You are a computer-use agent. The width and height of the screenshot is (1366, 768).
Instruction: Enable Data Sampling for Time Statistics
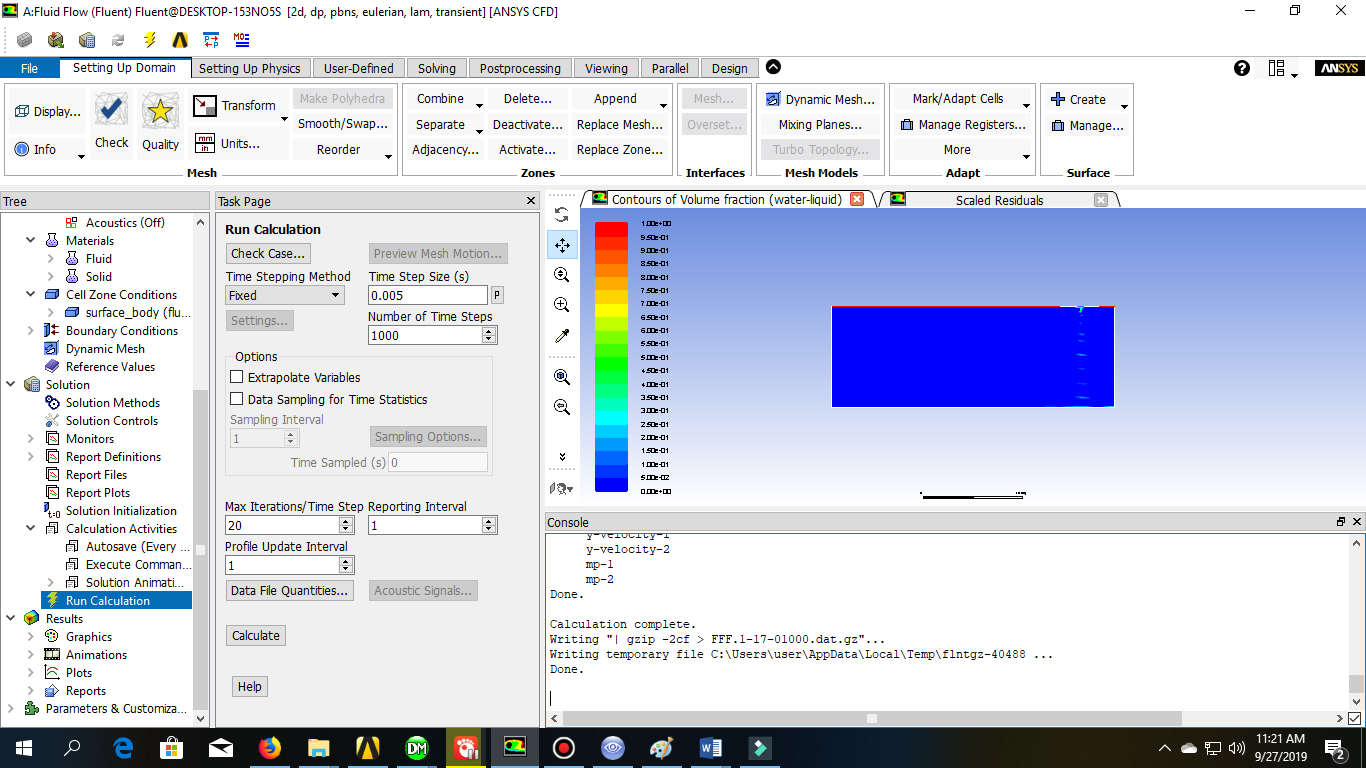[x=237, y=399]
